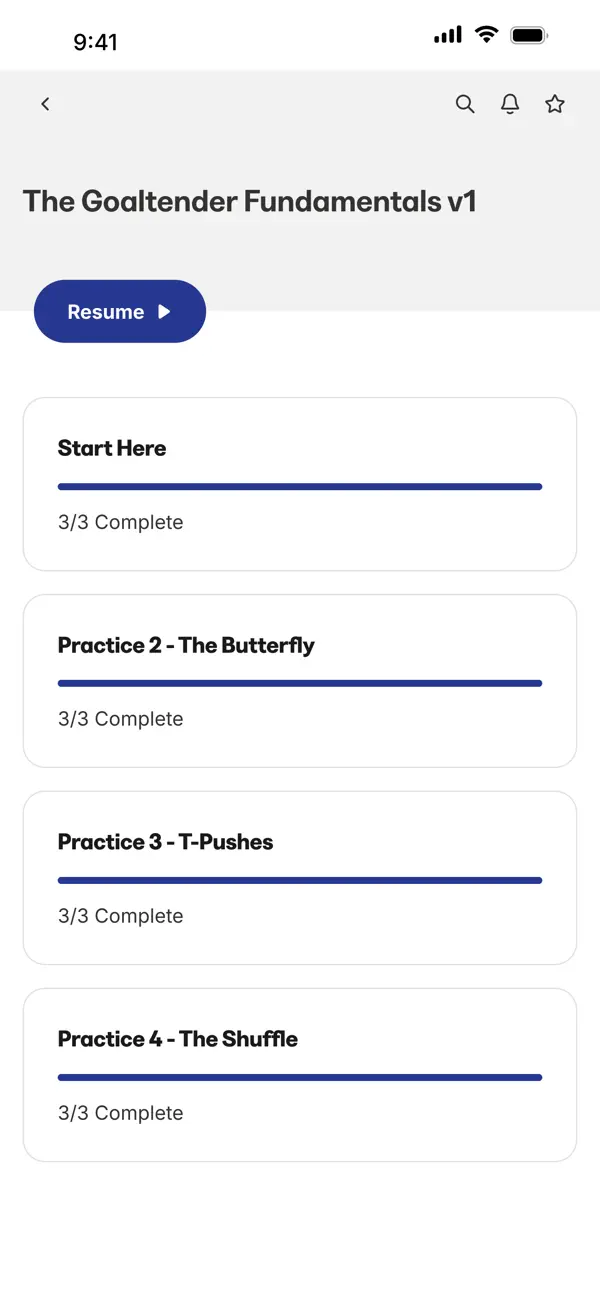Tap the Wi-Fi icon in status bar
Screen dimensions: 600x1298
click(x=486, y=34)
